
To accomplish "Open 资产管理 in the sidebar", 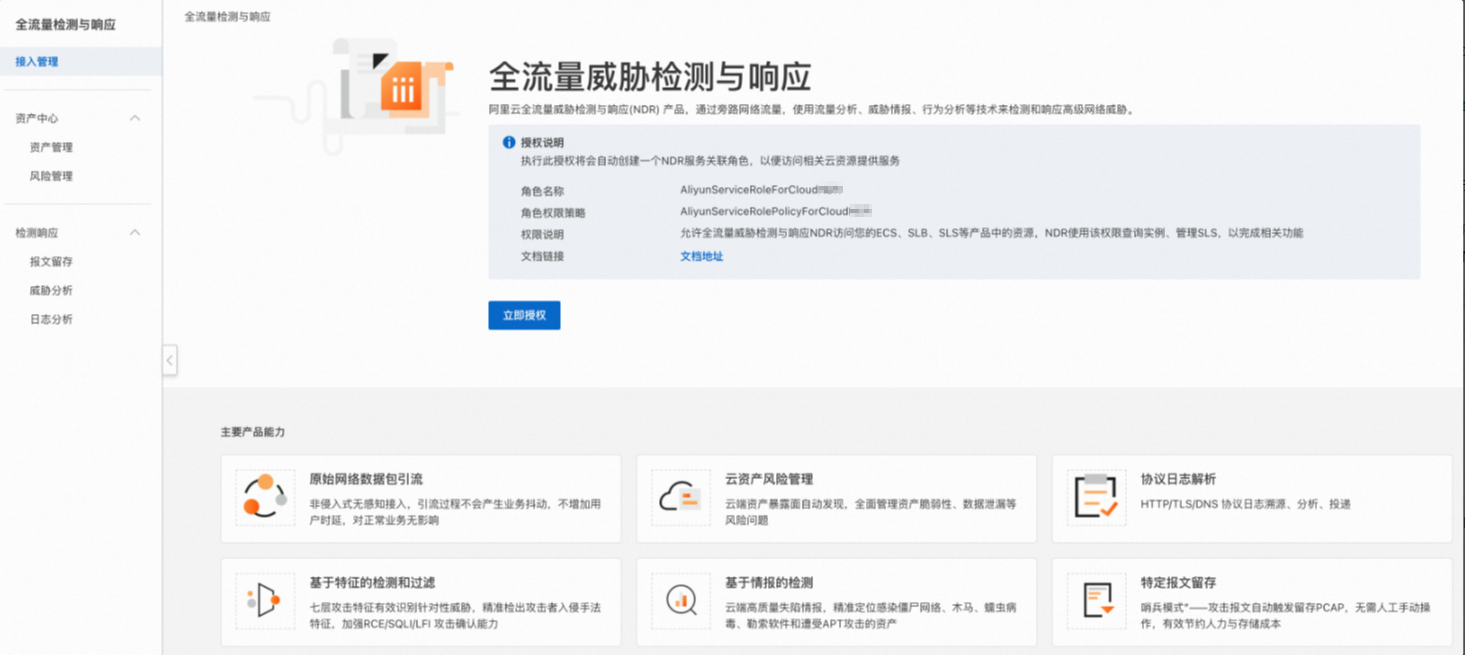I will click(x=51, y=147).
